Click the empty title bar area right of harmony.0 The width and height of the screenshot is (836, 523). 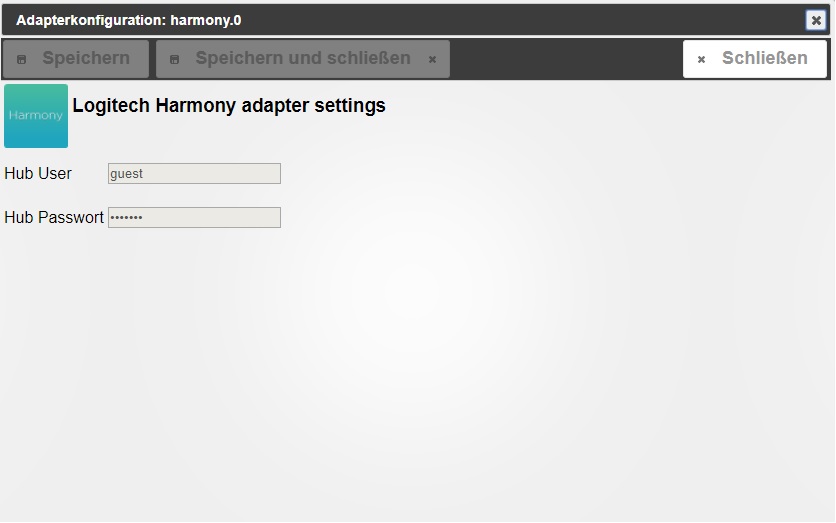[x=520, y=20]
